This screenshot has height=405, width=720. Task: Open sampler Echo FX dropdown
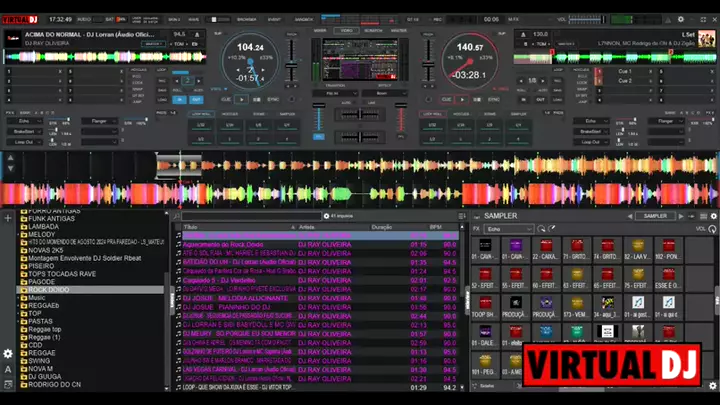point(508,229)
